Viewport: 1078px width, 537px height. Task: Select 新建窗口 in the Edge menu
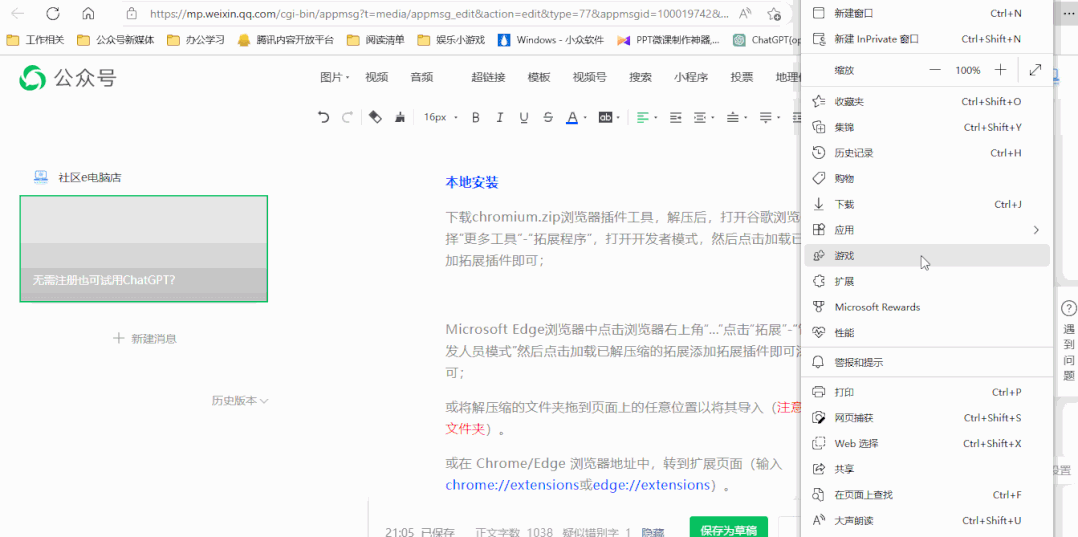tap(927, 13)
